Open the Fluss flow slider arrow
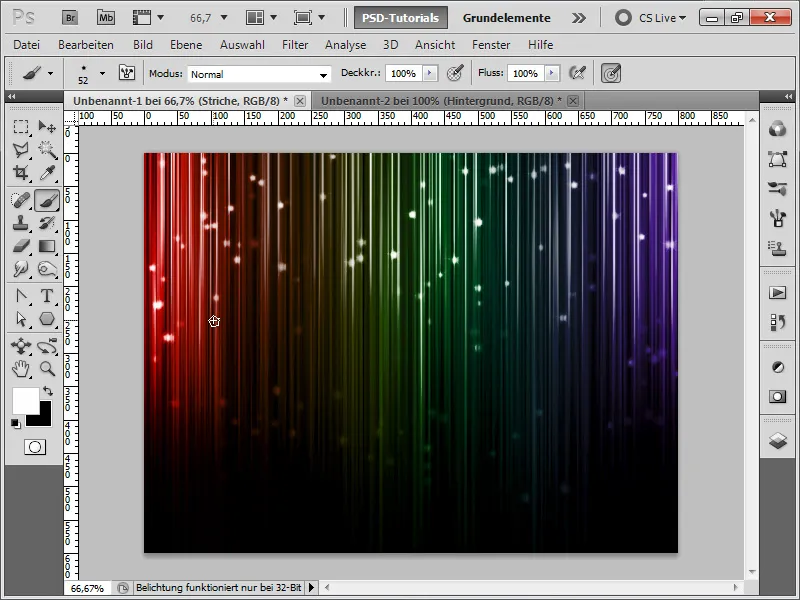The width and height of the screenshot is (800, 600). [x=552, y=73]
